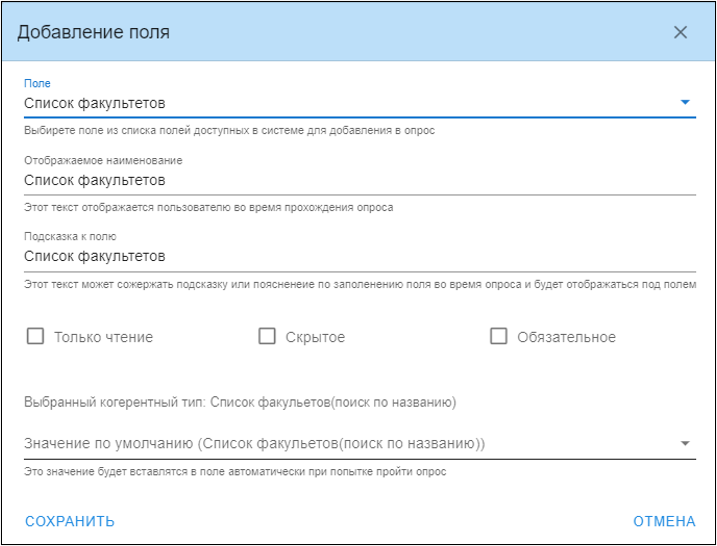The height and width of the screenshot is (546, 717).
Task: Close the Добавление поля dialog
Action: click(680, 32)
